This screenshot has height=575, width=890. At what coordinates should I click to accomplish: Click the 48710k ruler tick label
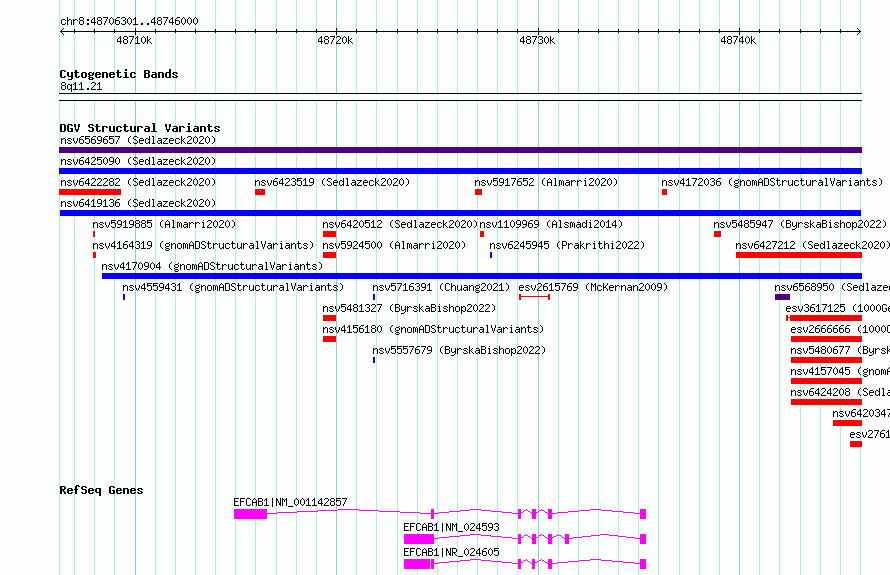[x=134, y=40]
